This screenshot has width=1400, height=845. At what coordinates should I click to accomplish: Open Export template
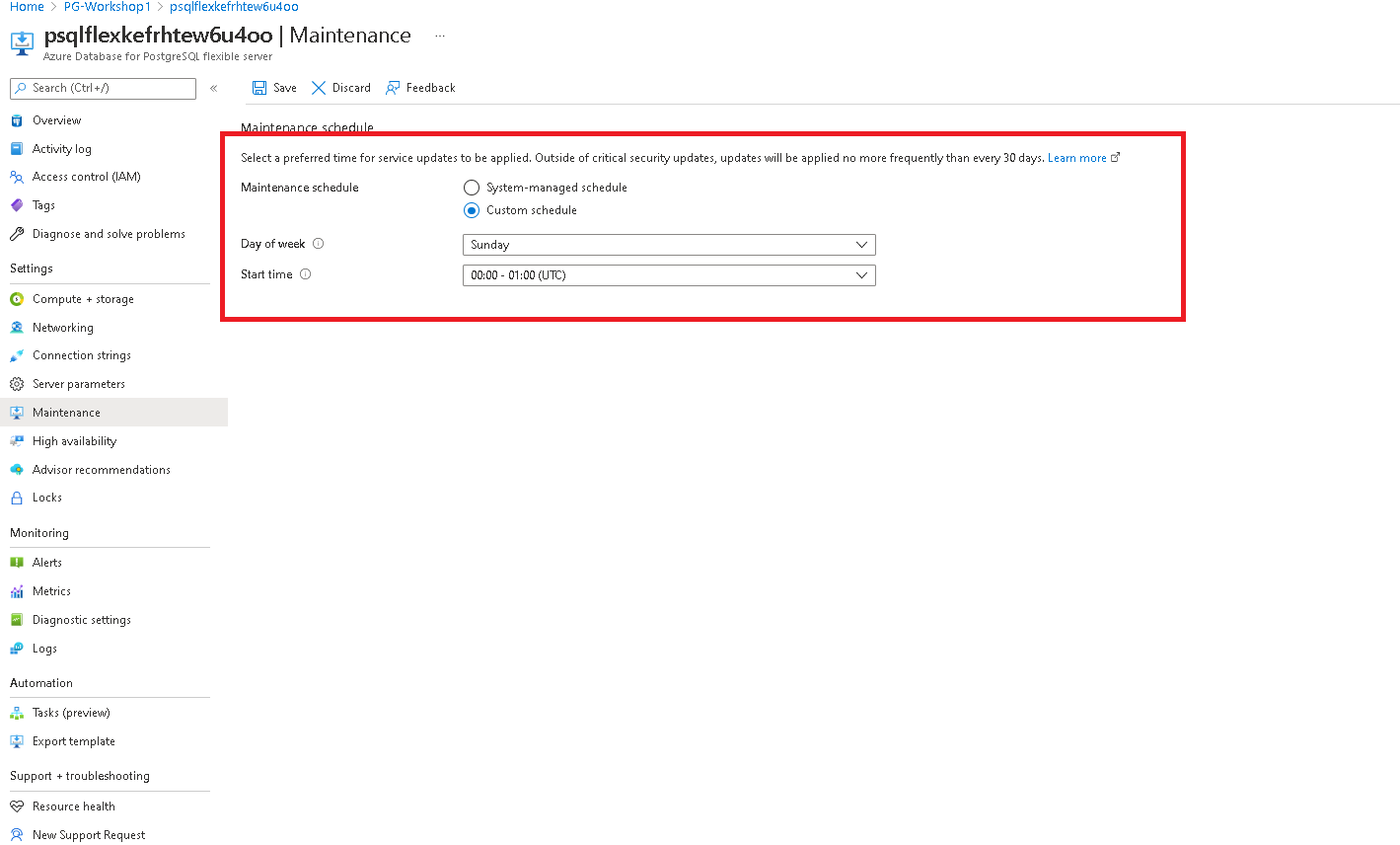coord(73,740)
